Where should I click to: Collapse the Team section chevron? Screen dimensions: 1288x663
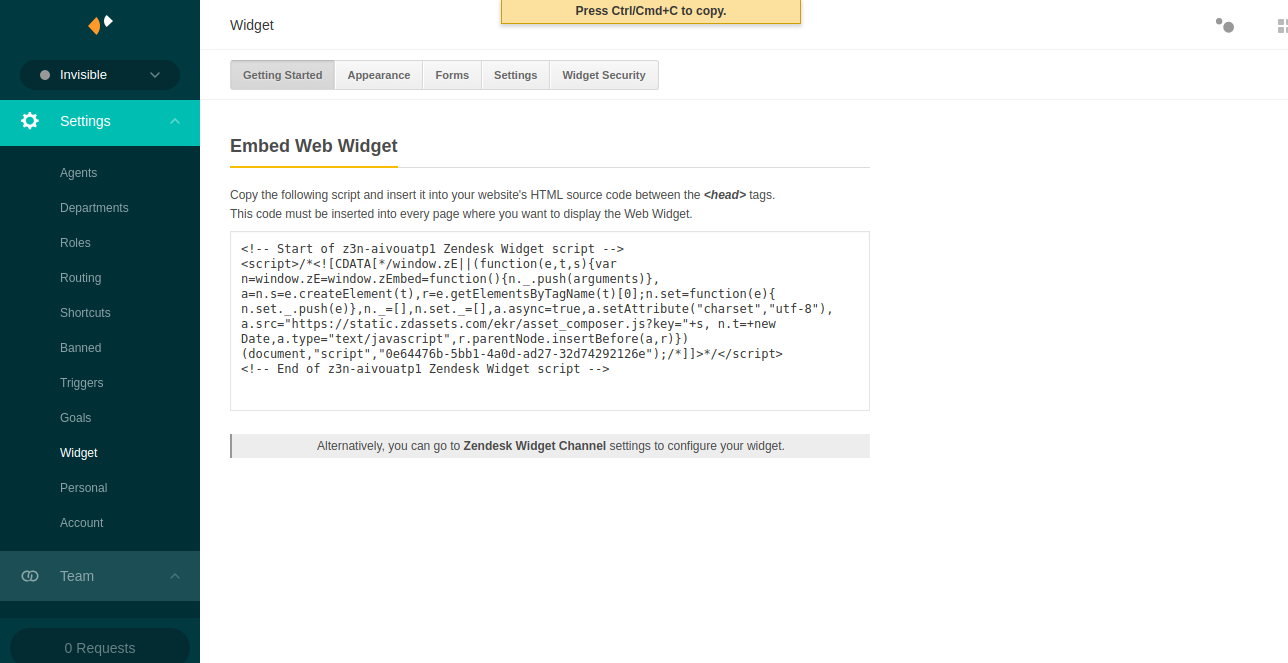(x=175, y=576)
